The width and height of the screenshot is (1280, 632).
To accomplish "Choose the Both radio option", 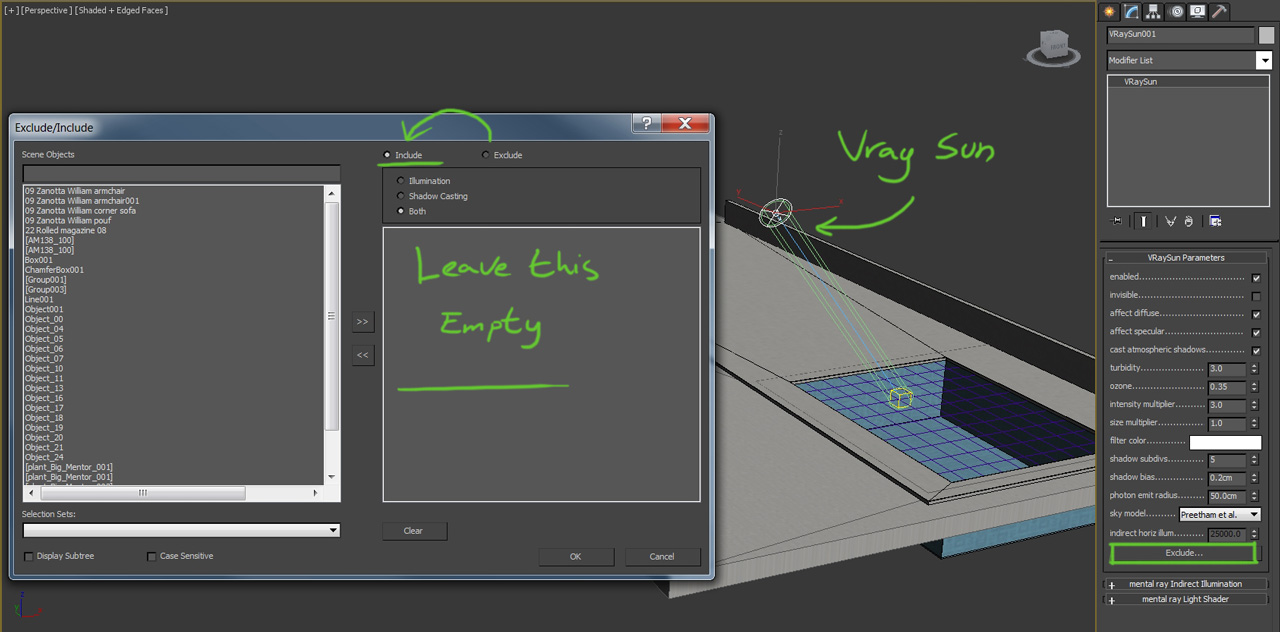I will (401, 211).
